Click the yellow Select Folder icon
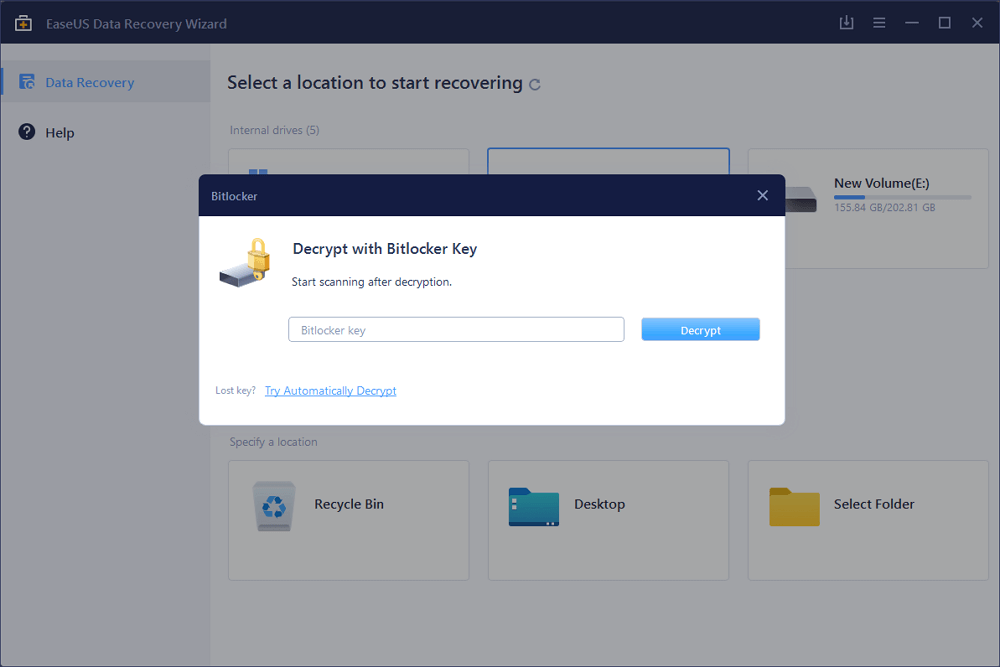Image resolution: width=1000 pixels, height=667 pixels. click(x=794, y=506)
